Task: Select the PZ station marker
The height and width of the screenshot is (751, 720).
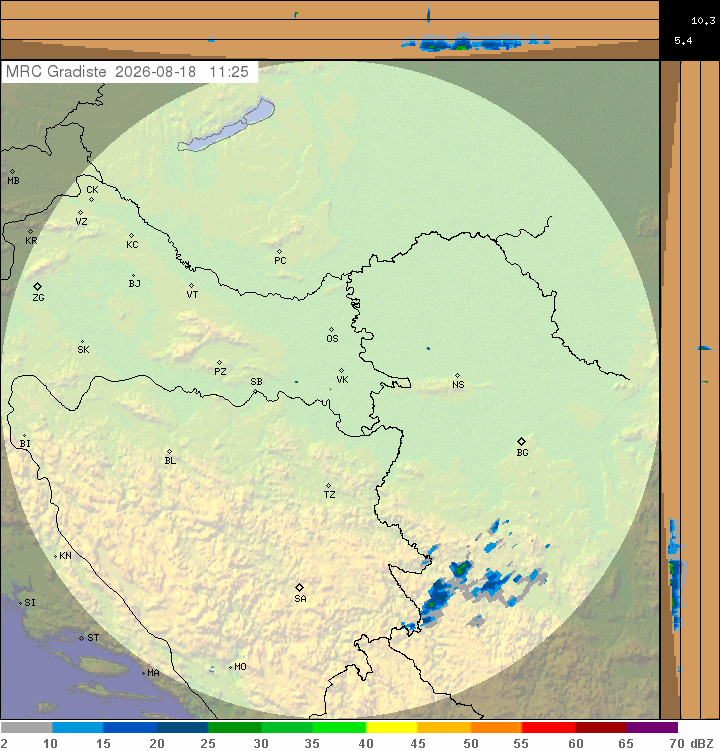Action: click(x=219, y=363)
